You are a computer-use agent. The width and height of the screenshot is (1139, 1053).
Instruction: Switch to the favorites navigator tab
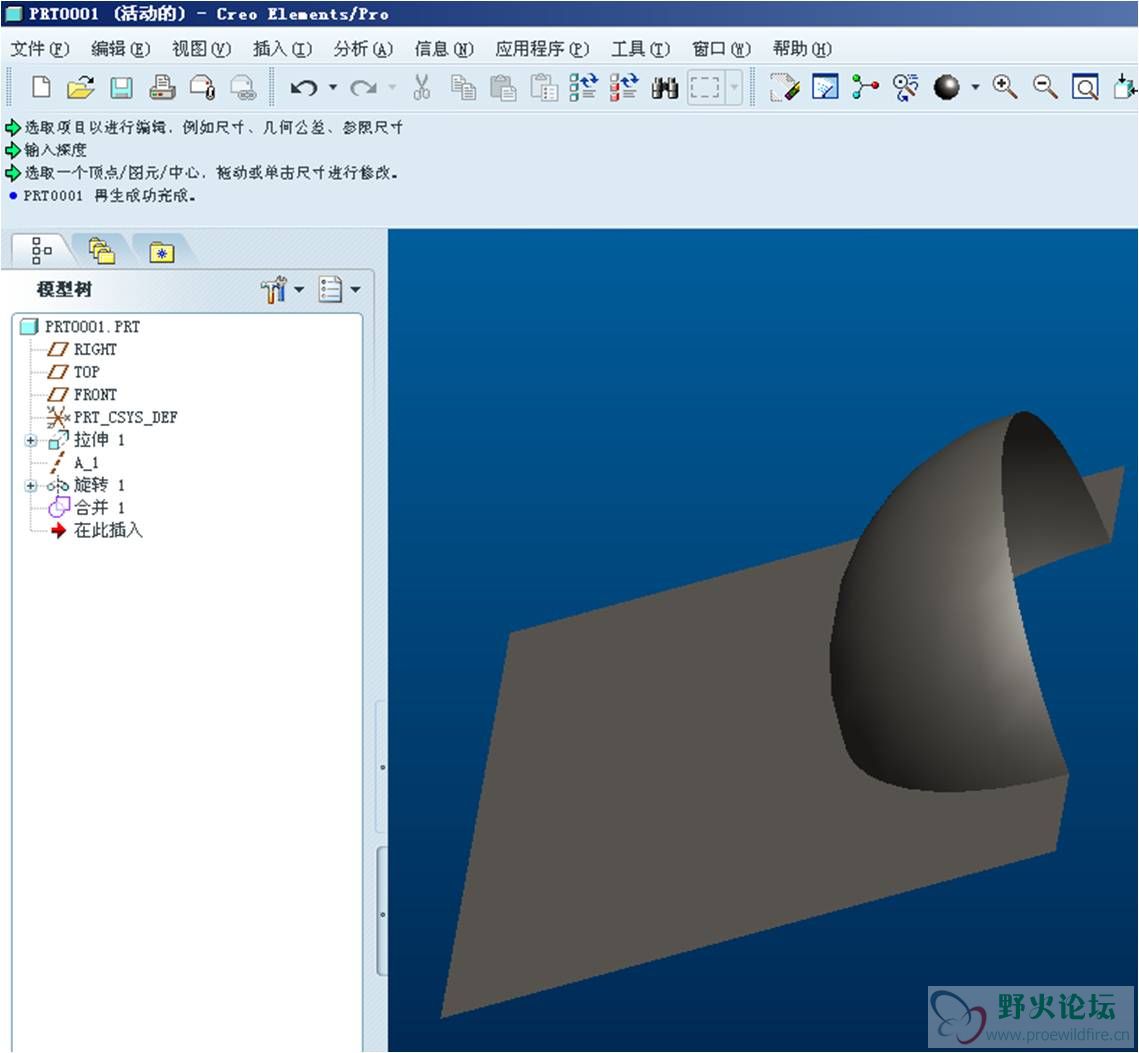pos(162,251)
